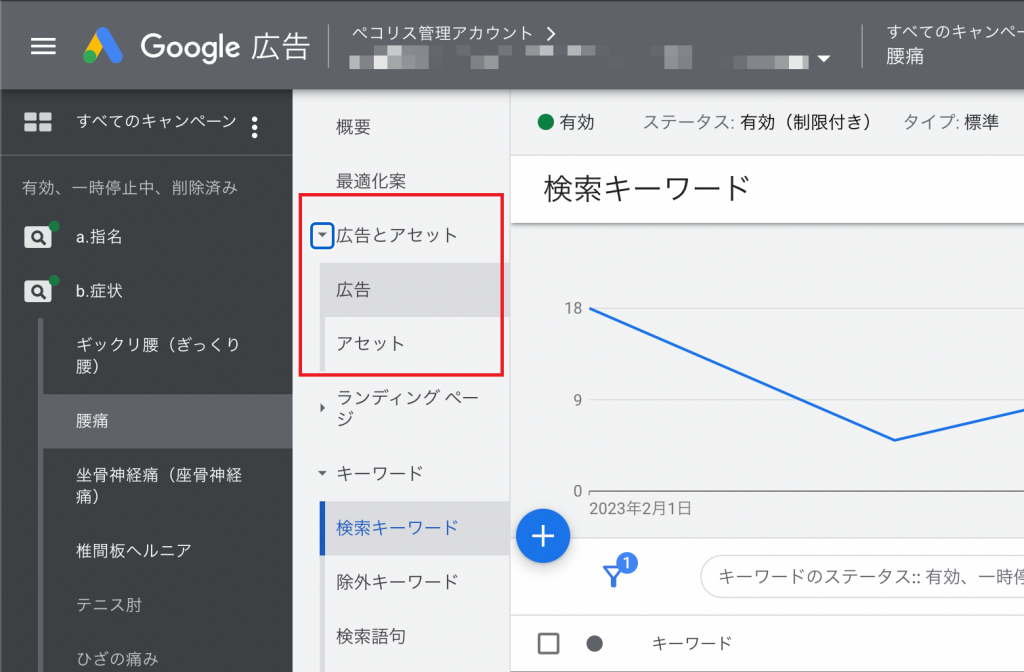Click the キーワード section label in the side menu
Viewport: 1024px width, 672px height.
coord(380,473)
